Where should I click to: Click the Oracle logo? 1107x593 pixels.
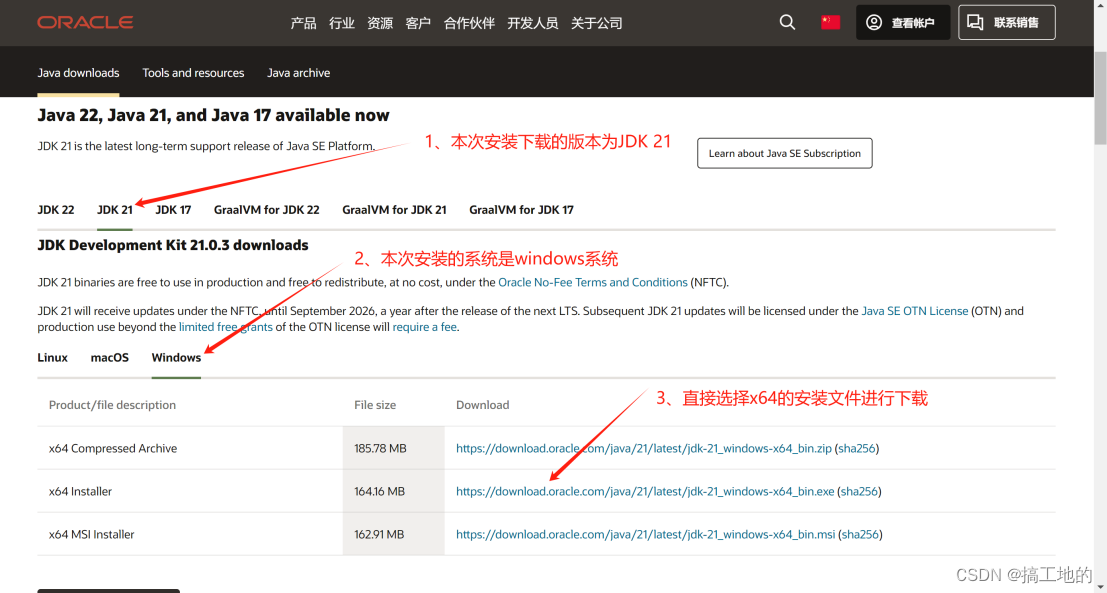pyautogui.click(x=85, y=23)
